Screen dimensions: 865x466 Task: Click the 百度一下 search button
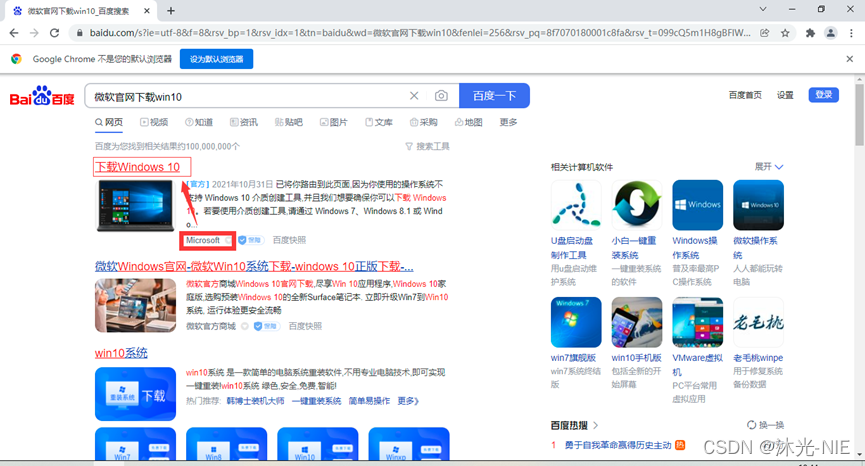tap(494, 96)
